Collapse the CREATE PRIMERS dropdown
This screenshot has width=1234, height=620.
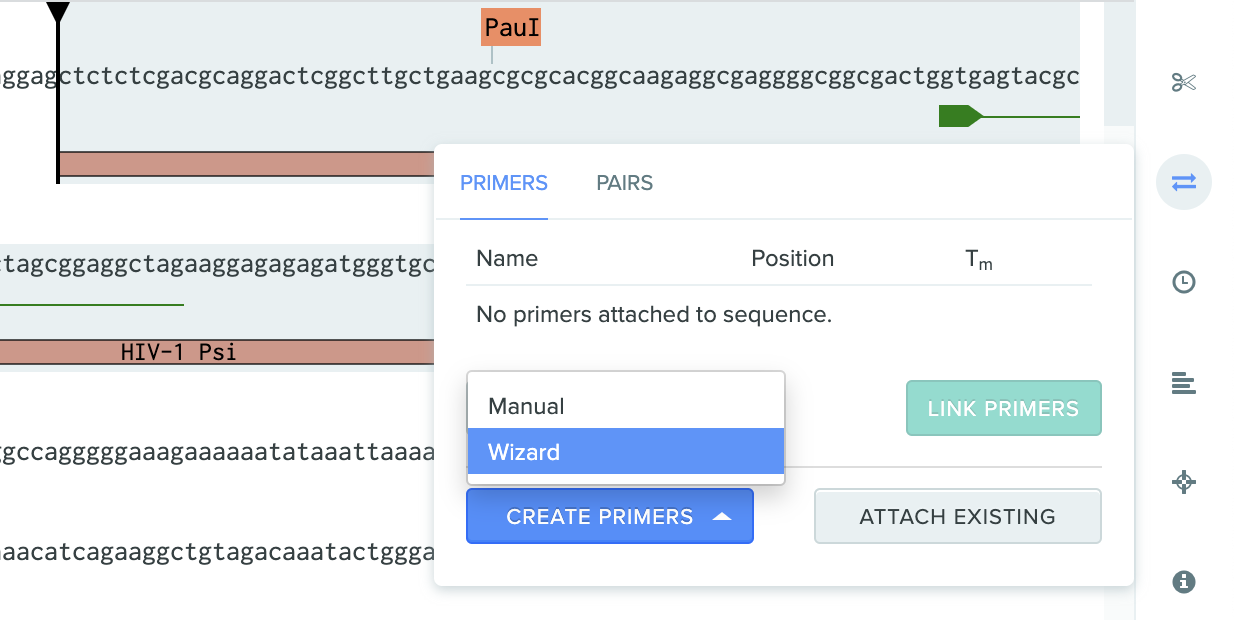pos(610,516)
